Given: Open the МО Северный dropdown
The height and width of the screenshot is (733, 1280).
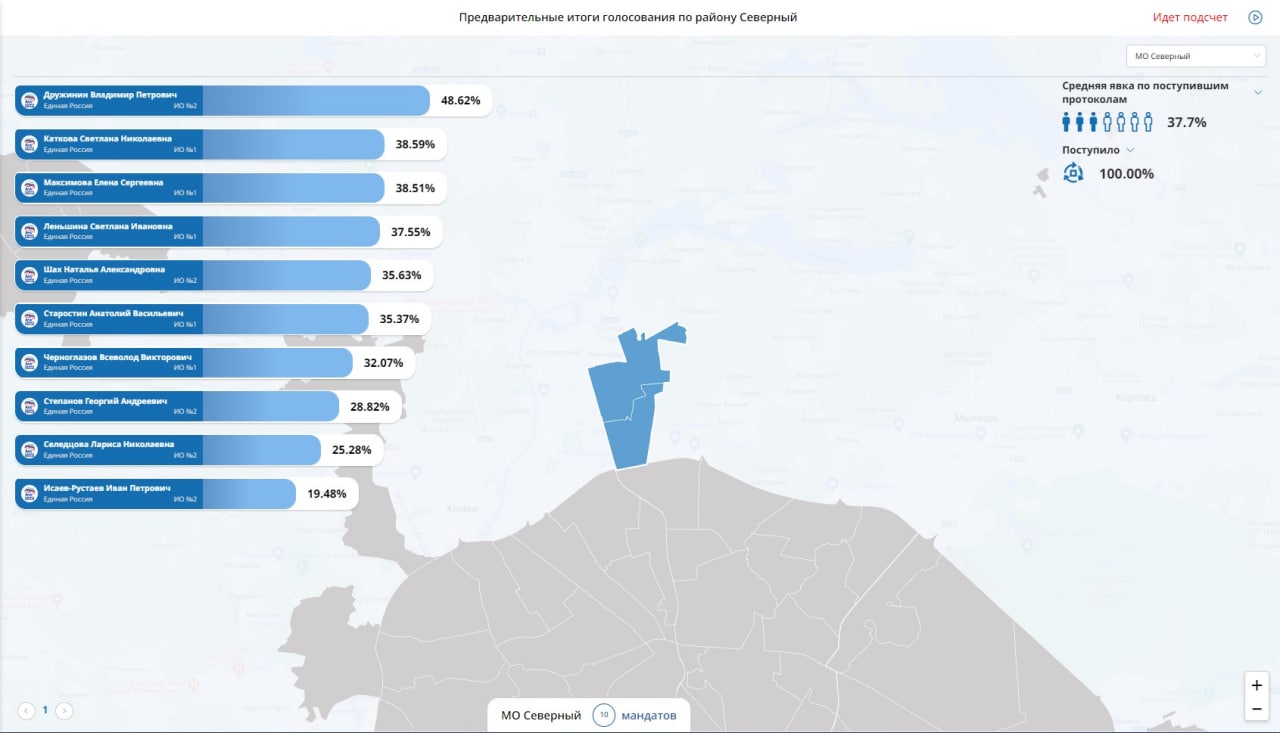Looking at the screenshot, I should coord(1196,56).
